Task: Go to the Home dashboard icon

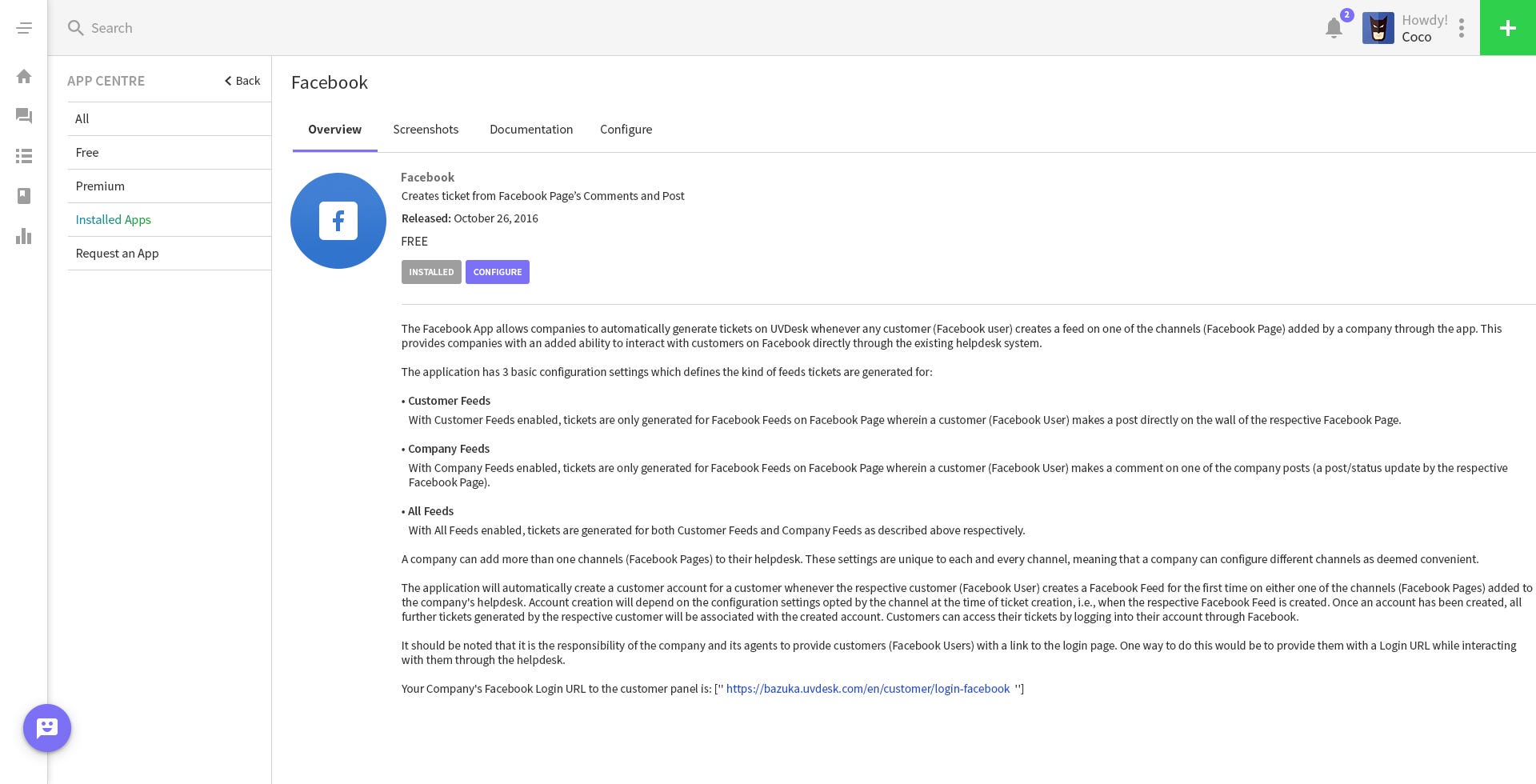Action: (x=24, y=76)
